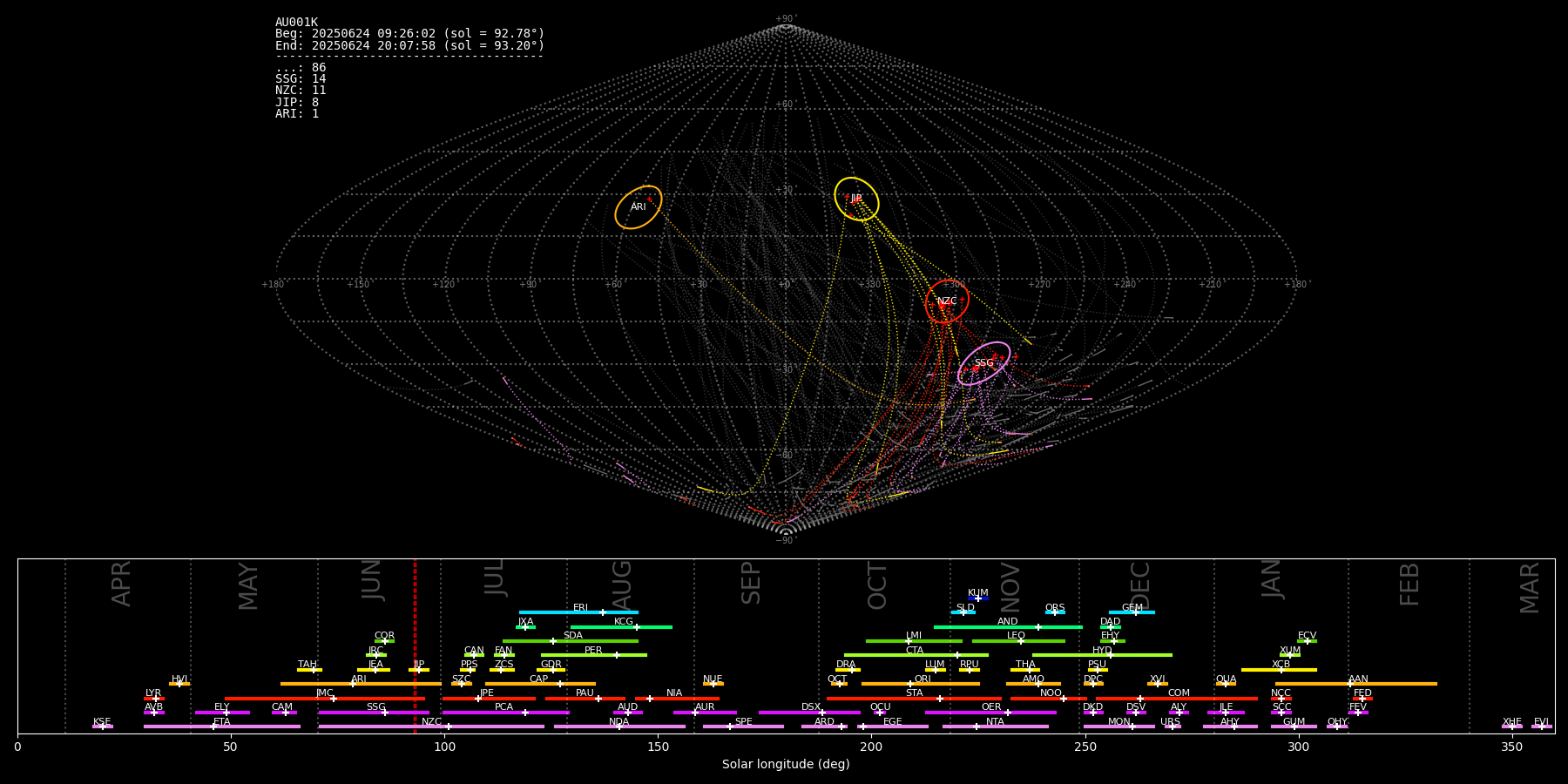Screen dimensions: 1568x784
Task: Click the KUM shower label in timeline
Action: tap(978, 593)
